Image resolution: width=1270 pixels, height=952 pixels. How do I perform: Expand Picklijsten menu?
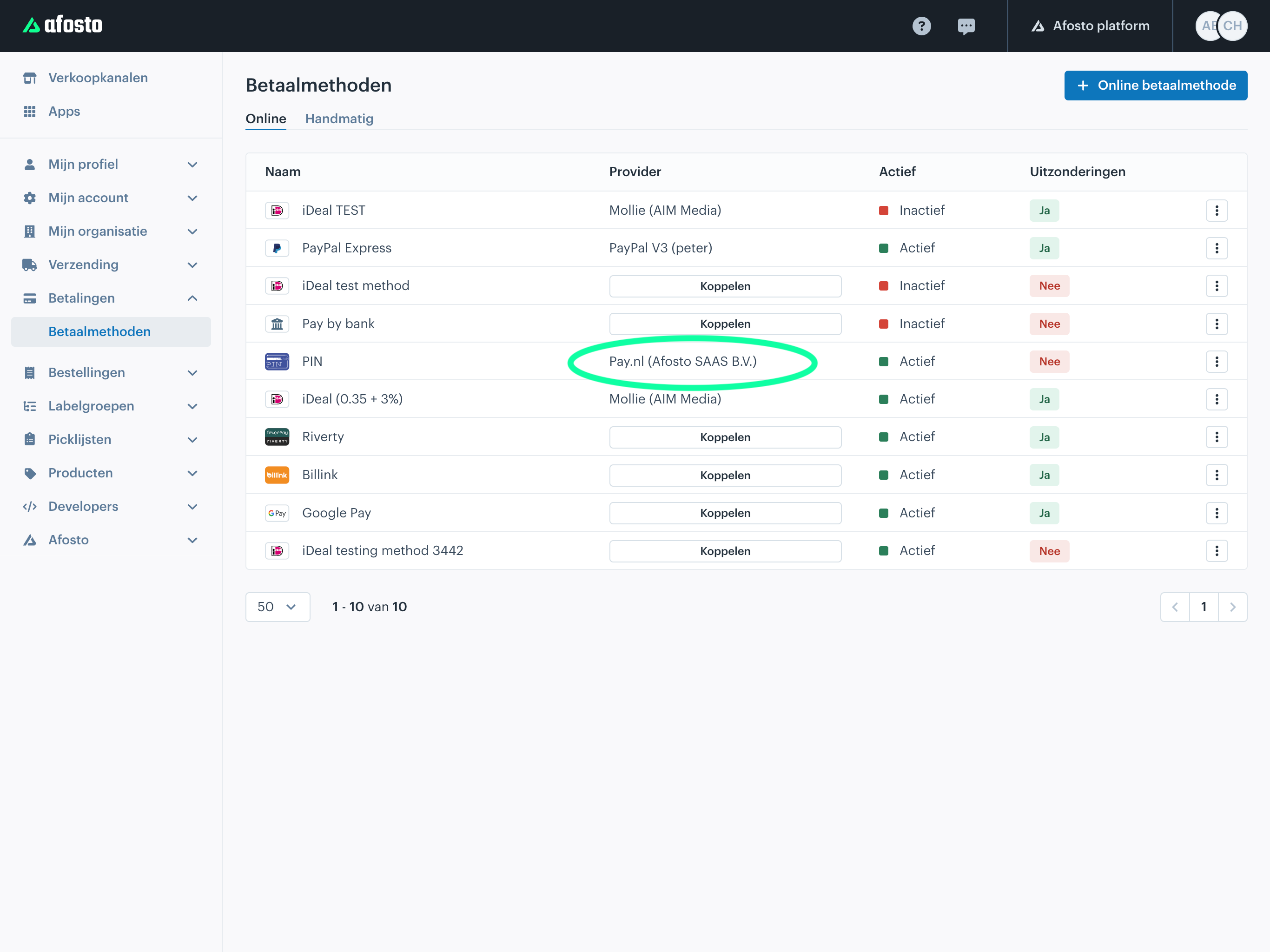click(111, 439)
